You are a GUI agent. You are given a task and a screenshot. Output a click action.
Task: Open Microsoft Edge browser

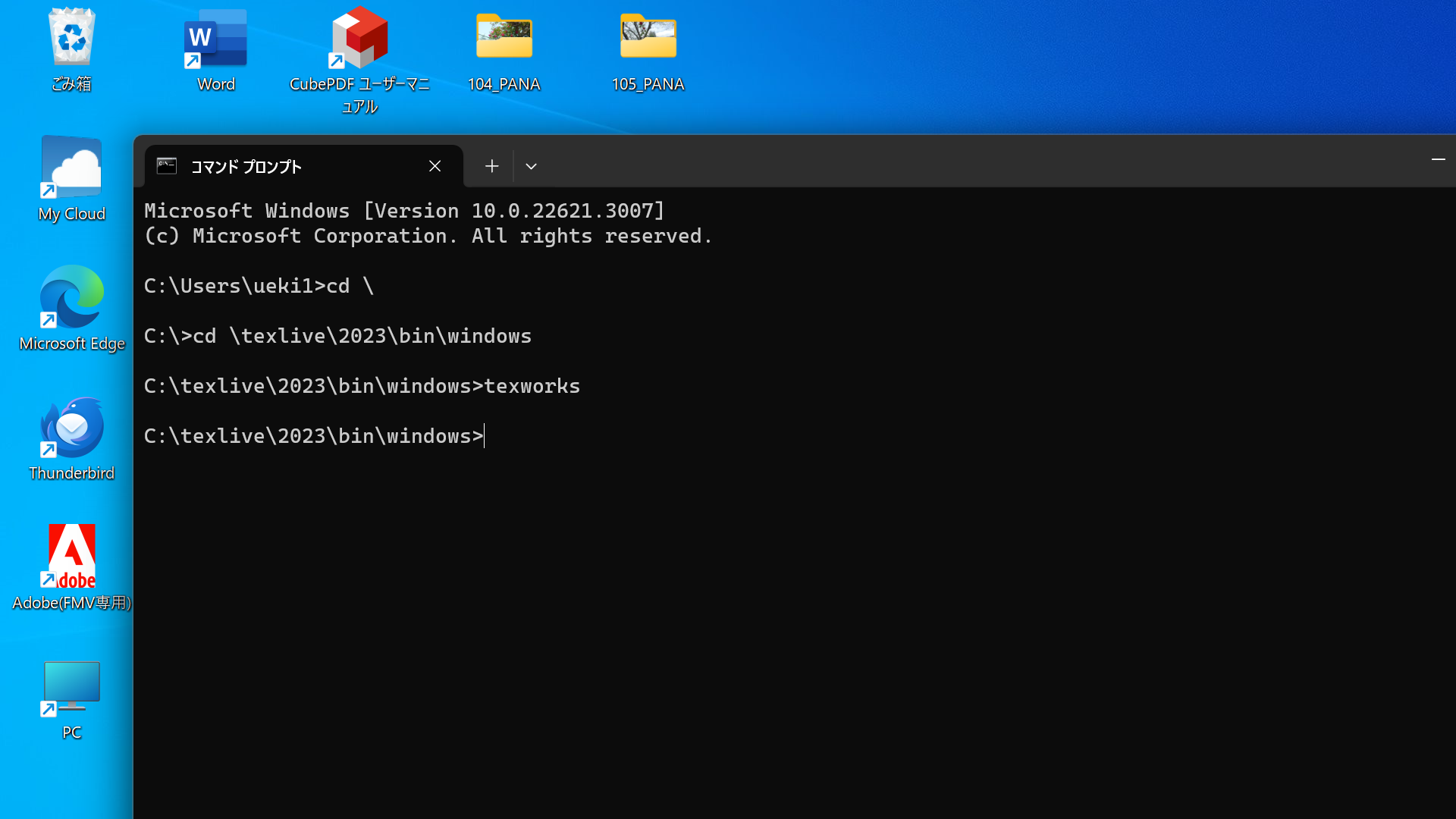coord(71,306)
